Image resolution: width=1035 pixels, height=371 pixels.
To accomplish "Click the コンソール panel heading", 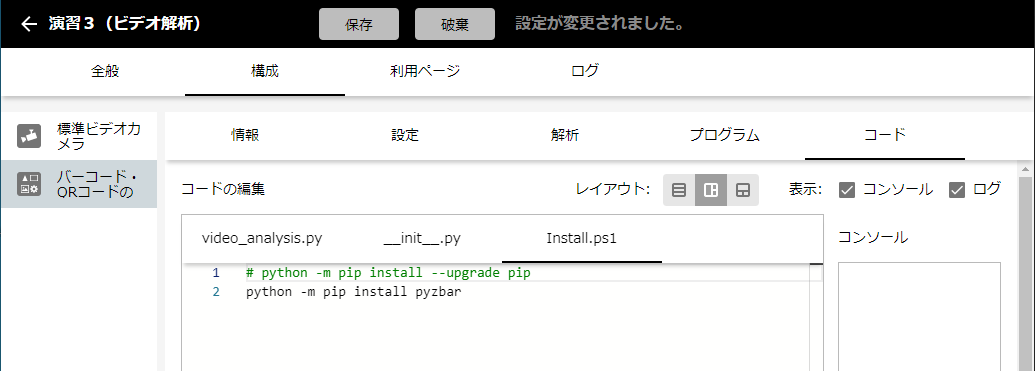I will (x=873, y=238).
